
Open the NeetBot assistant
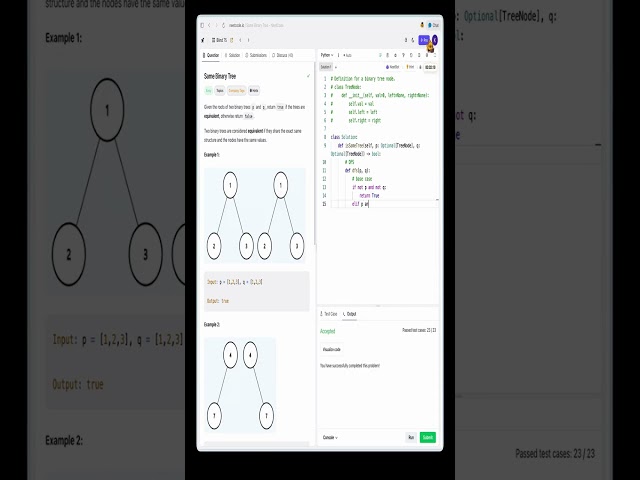pyautogui.click(x=392, y=67)
